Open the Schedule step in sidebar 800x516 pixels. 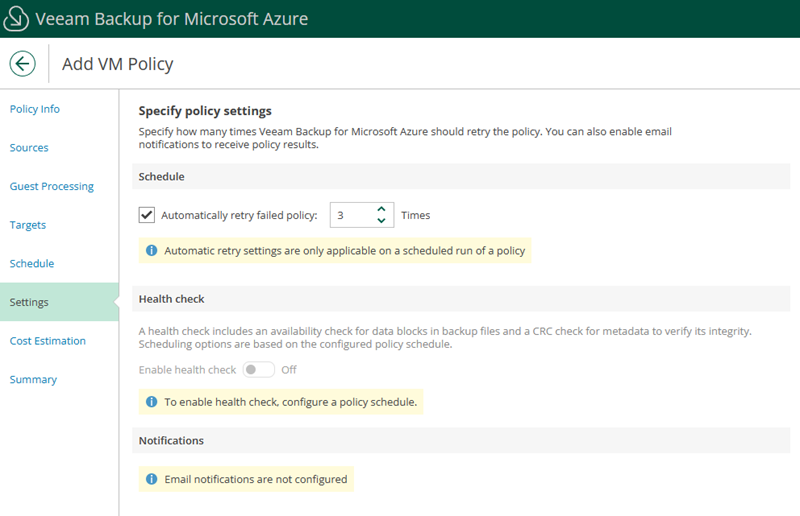coord(32,264)
